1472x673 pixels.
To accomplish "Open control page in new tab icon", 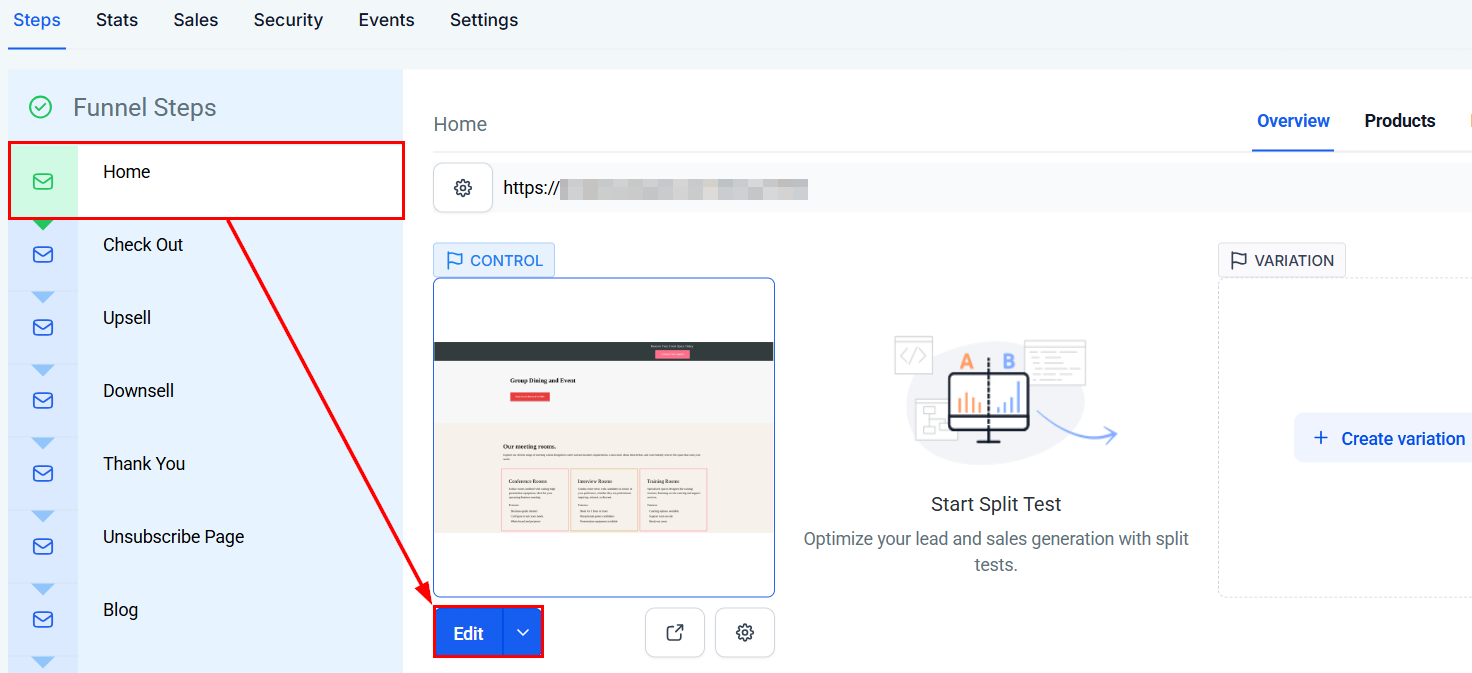I will pyautogui.click(x=675, y=632).
